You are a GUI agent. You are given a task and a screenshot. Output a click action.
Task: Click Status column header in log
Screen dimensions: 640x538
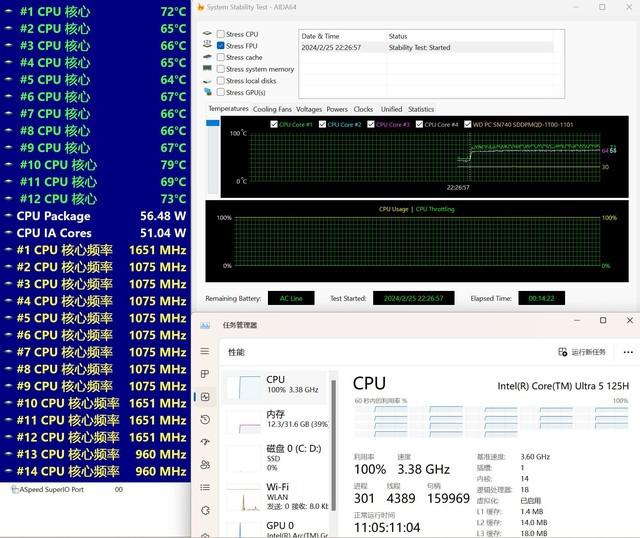pyautogui.click(x=469, y=36)
